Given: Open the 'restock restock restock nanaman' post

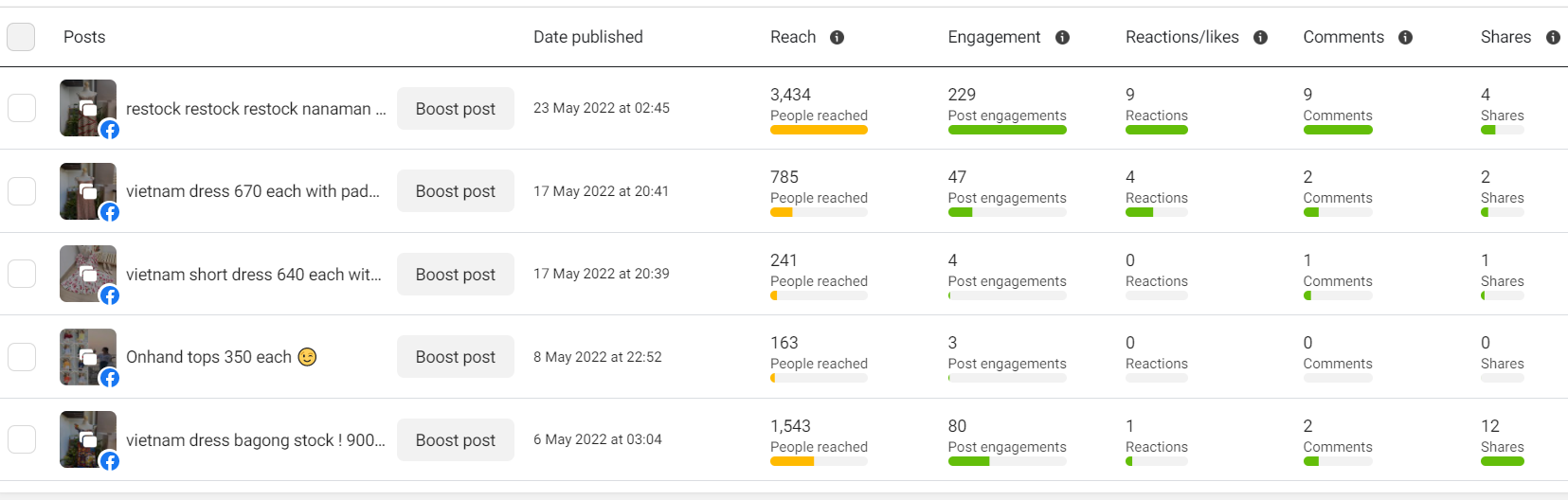Looking at the screenshot, I should tap(256, 109).
